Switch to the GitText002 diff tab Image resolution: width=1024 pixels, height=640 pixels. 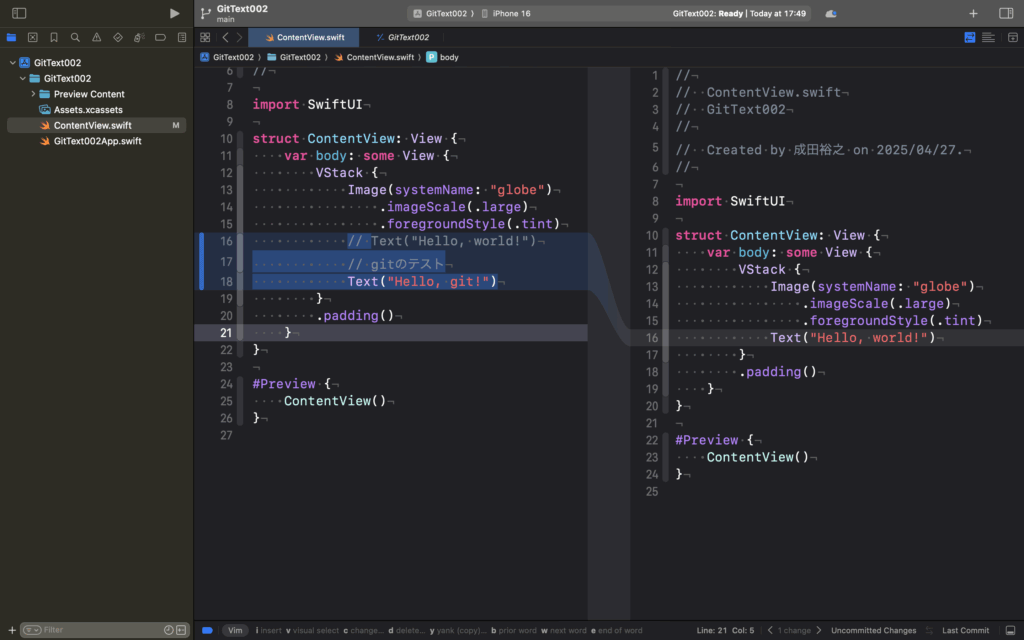pyautogui.click(x=402, y=37)
